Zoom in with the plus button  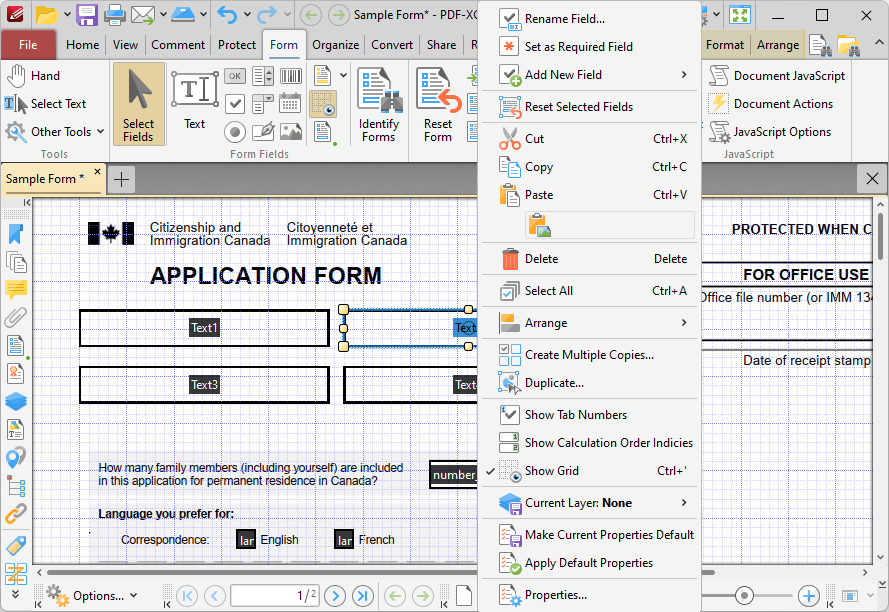[808, 596]
